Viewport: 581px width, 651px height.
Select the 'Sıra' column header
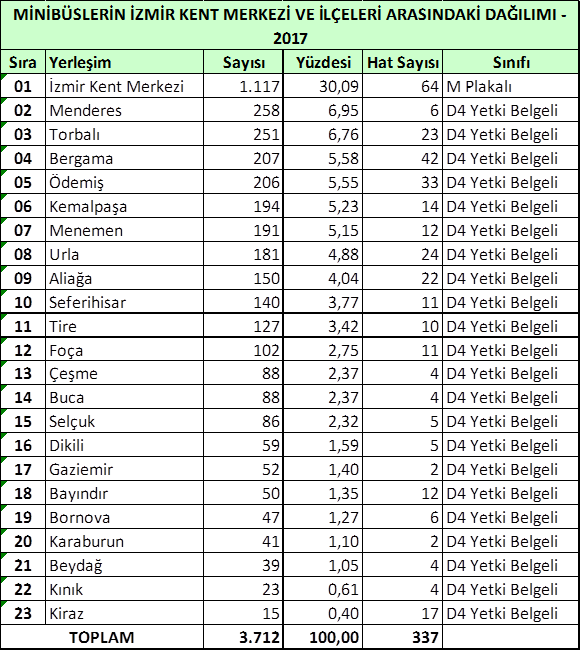click(x=23, y=62)
